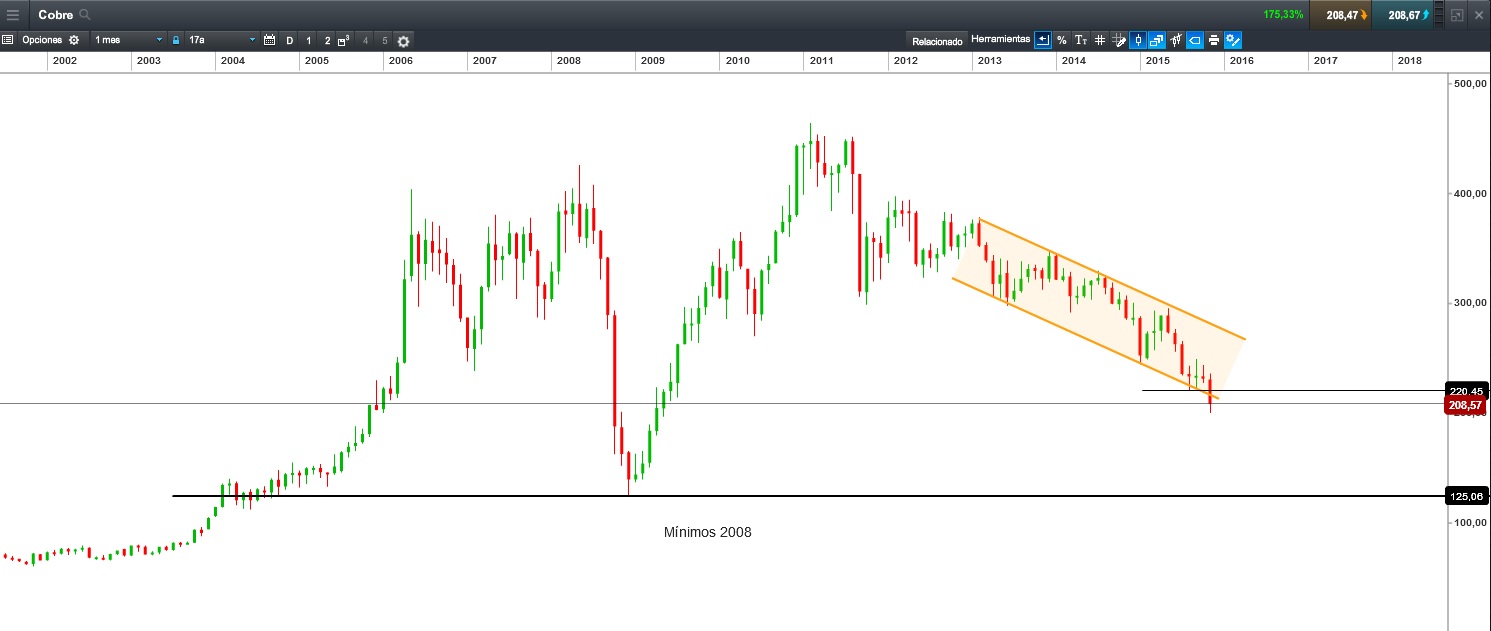Click the 500,00 price axis label
The image size is (1491, 631).
click(x=1470, y=83)
